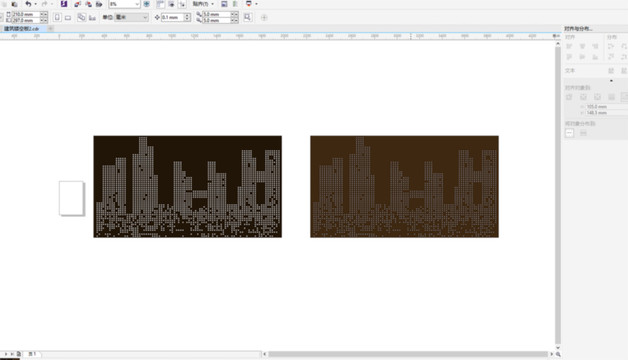
Task: Select the right brown pattern artwork
Action: coord(405,187)
